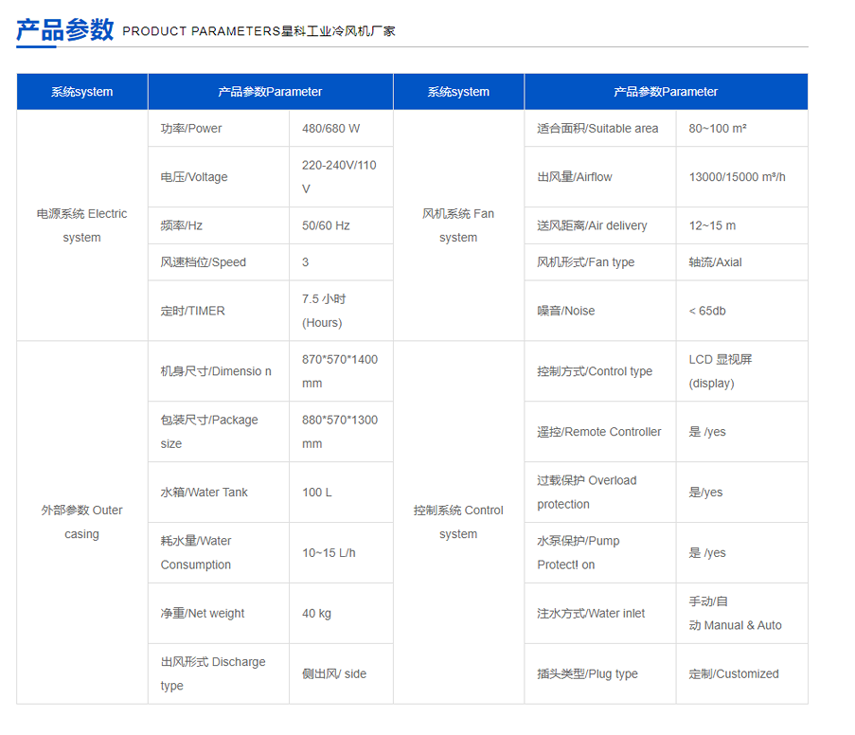Click the right-hand 产品参数Parameter header

[666, 91]
